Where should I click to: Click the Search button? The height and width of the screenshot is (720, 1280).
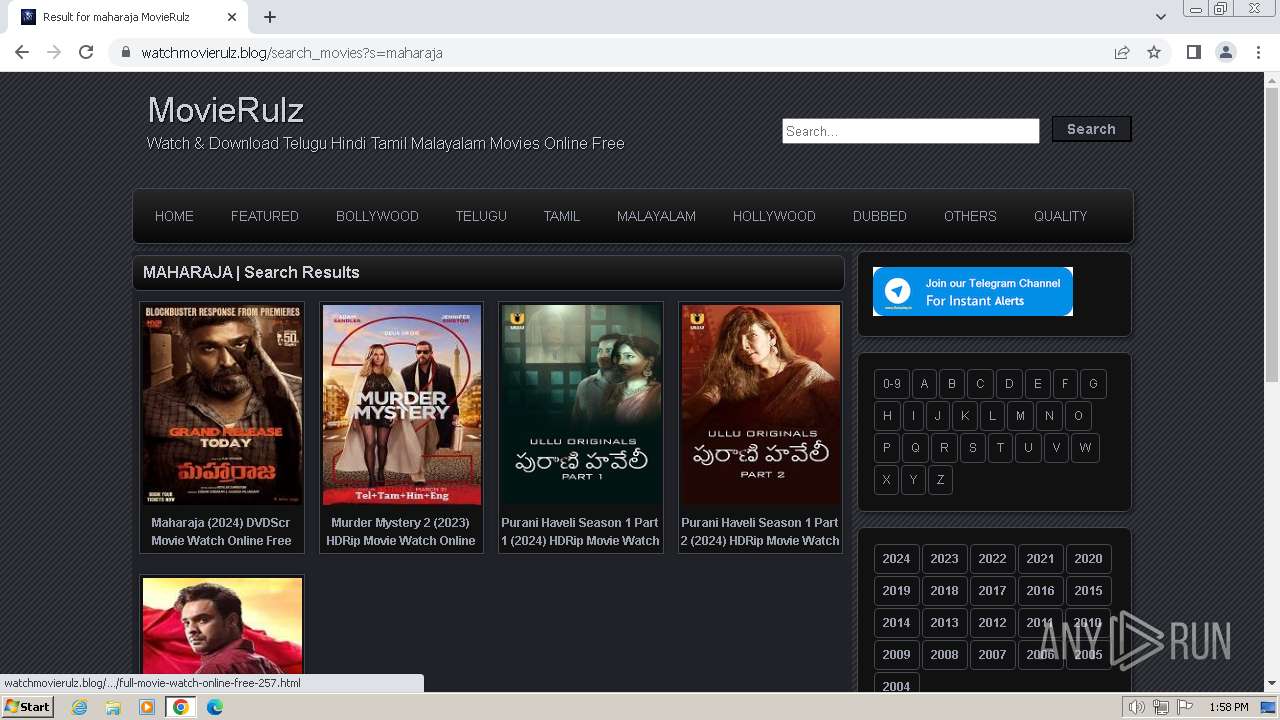tap(1091, 129)
